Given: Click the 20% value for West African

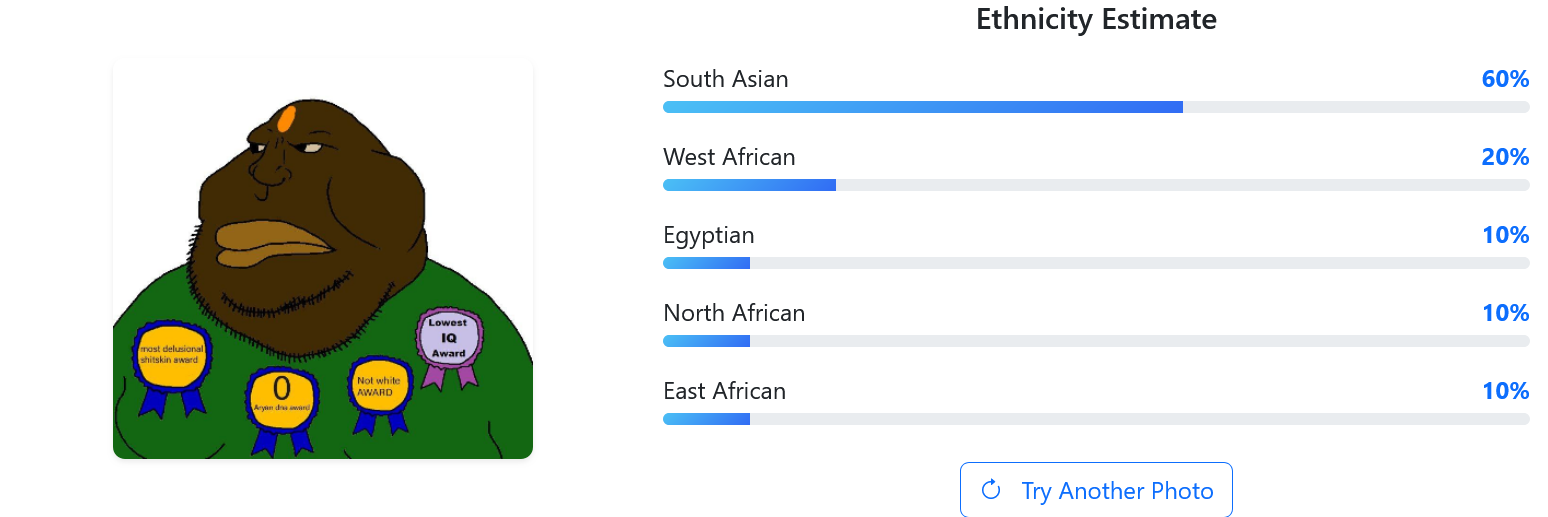Looking at the screenshot, I should pyautogui.click(x=1505, y=157).
